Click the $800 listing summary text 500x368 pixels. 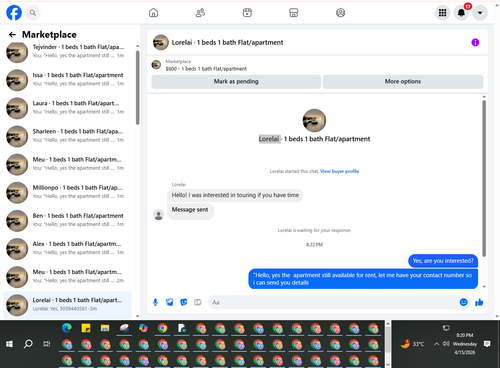206,69
